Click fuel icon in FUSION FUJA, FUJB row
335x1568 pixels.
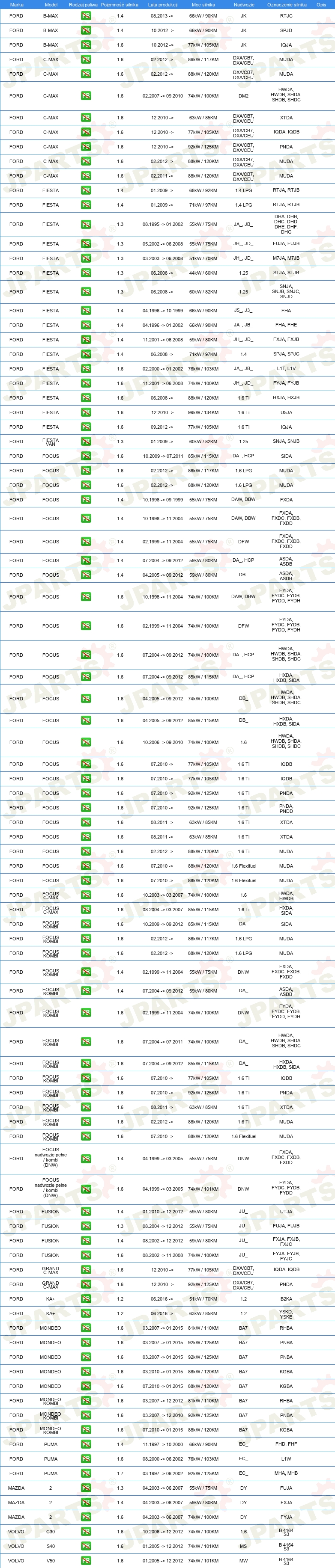[x=86, y=1227]
